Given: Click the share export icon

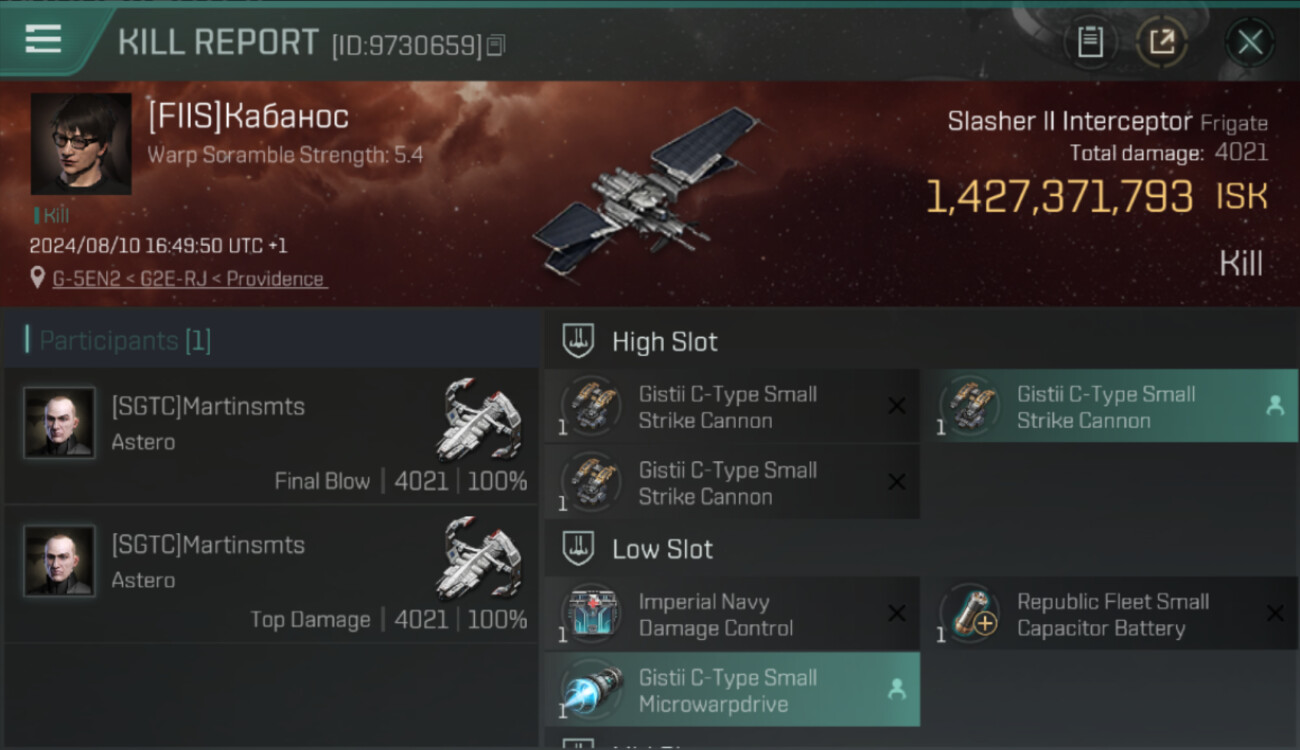Looking at the screenshot, I should tap(1161, 42).
